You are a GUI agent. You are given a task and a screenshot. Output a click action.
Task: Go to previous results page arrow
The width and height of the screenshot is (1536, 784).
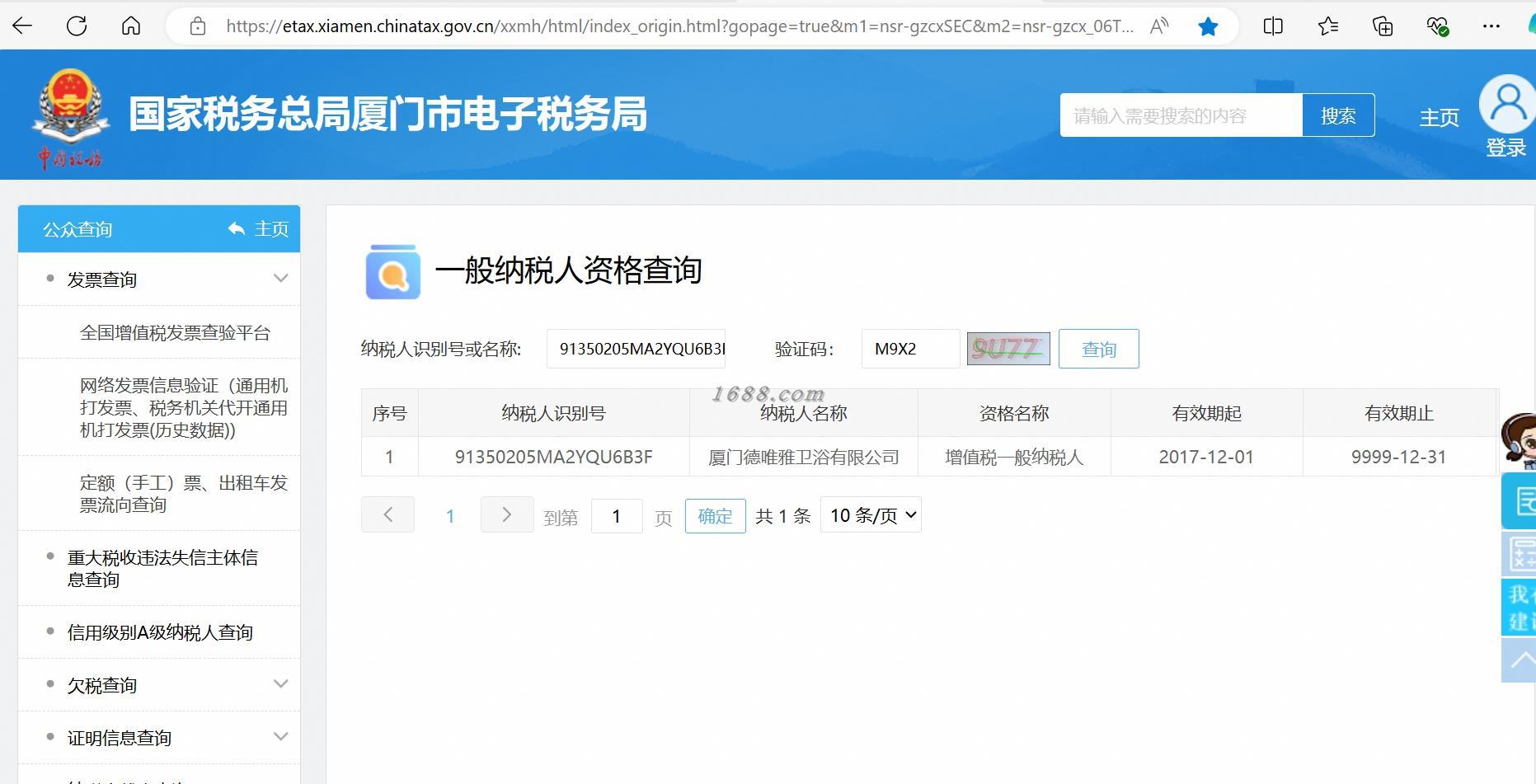388,515
